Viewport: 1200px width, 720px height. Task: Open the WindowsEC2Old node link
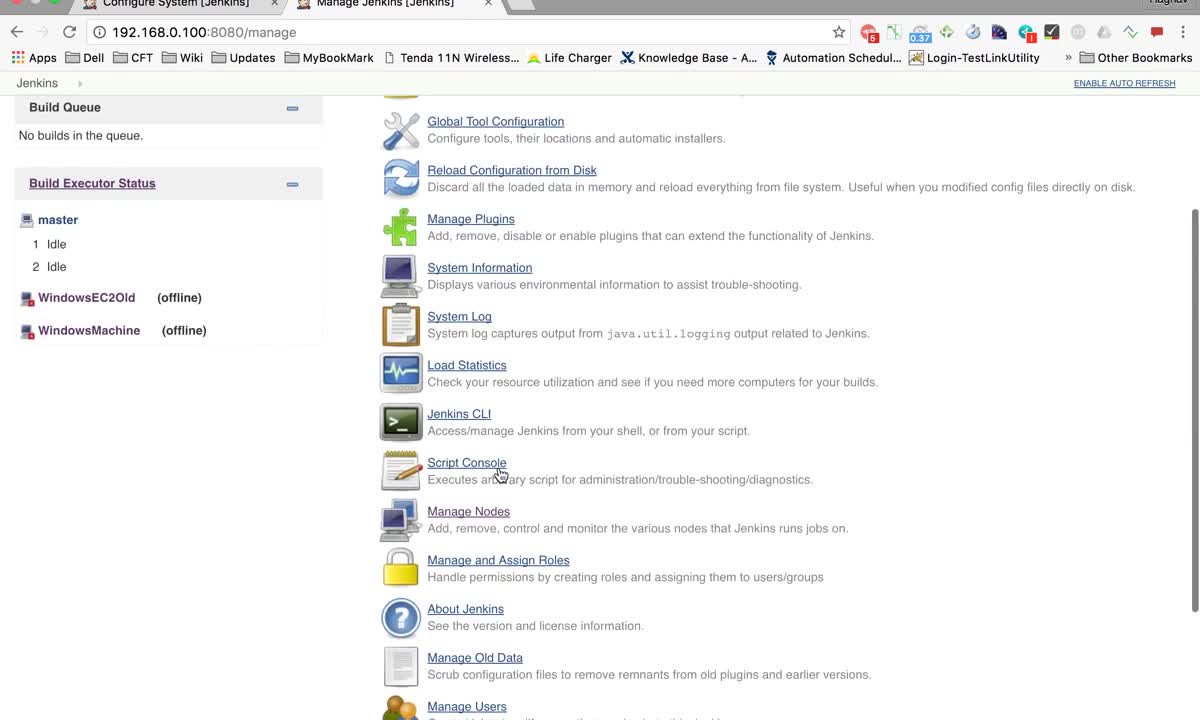pyautogui.click(x=86, y=298)
